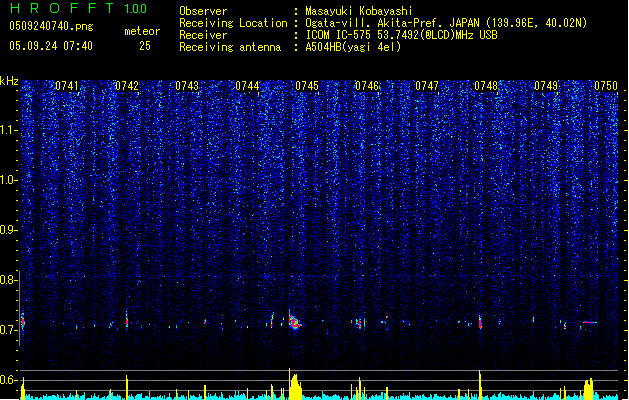
Task: Click the Ogata-vill. Akita-Pref. JAPAN location text
Action: (x=446, y=23)
